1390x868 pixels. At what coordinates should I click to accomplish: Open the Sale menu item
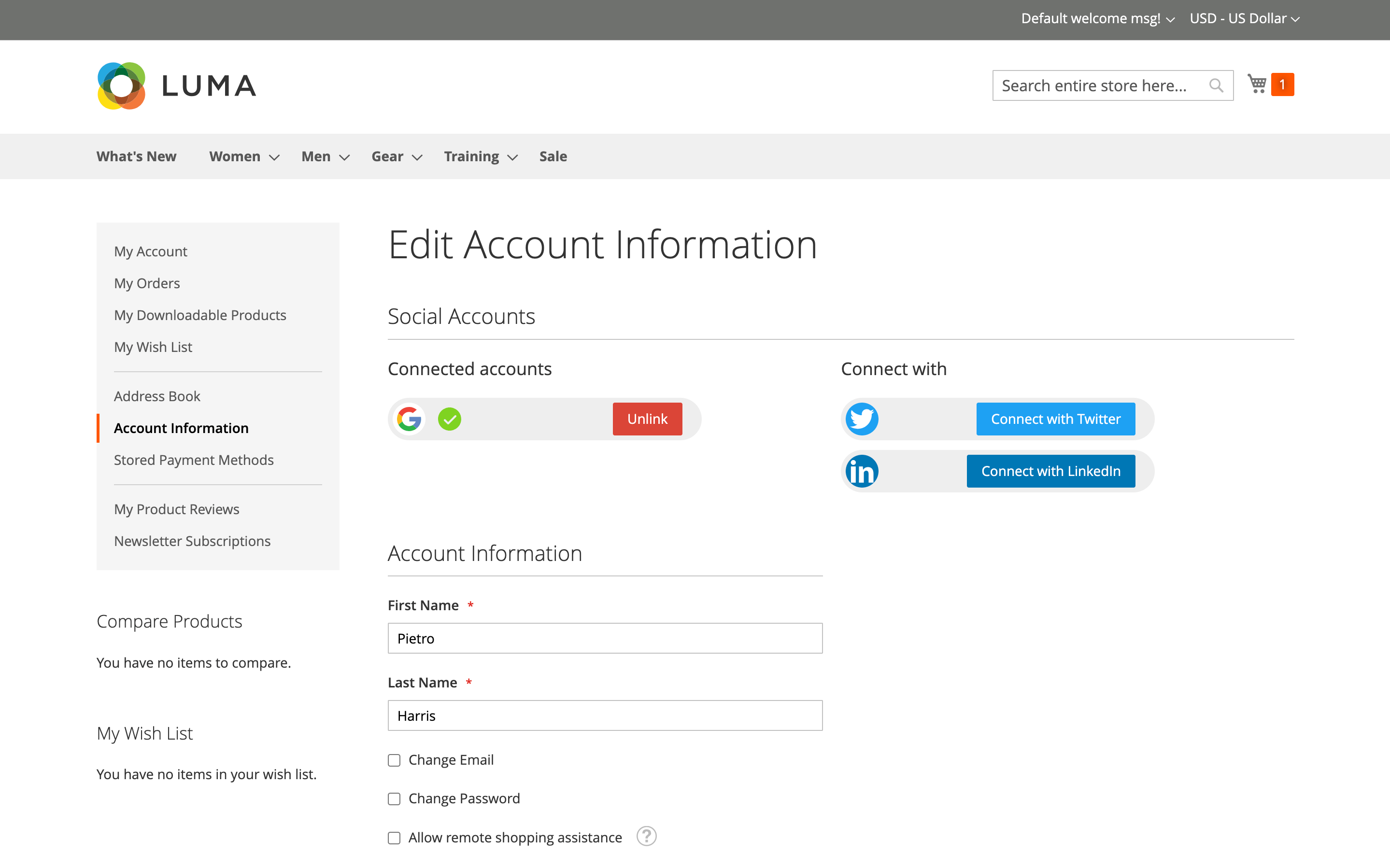553,156
